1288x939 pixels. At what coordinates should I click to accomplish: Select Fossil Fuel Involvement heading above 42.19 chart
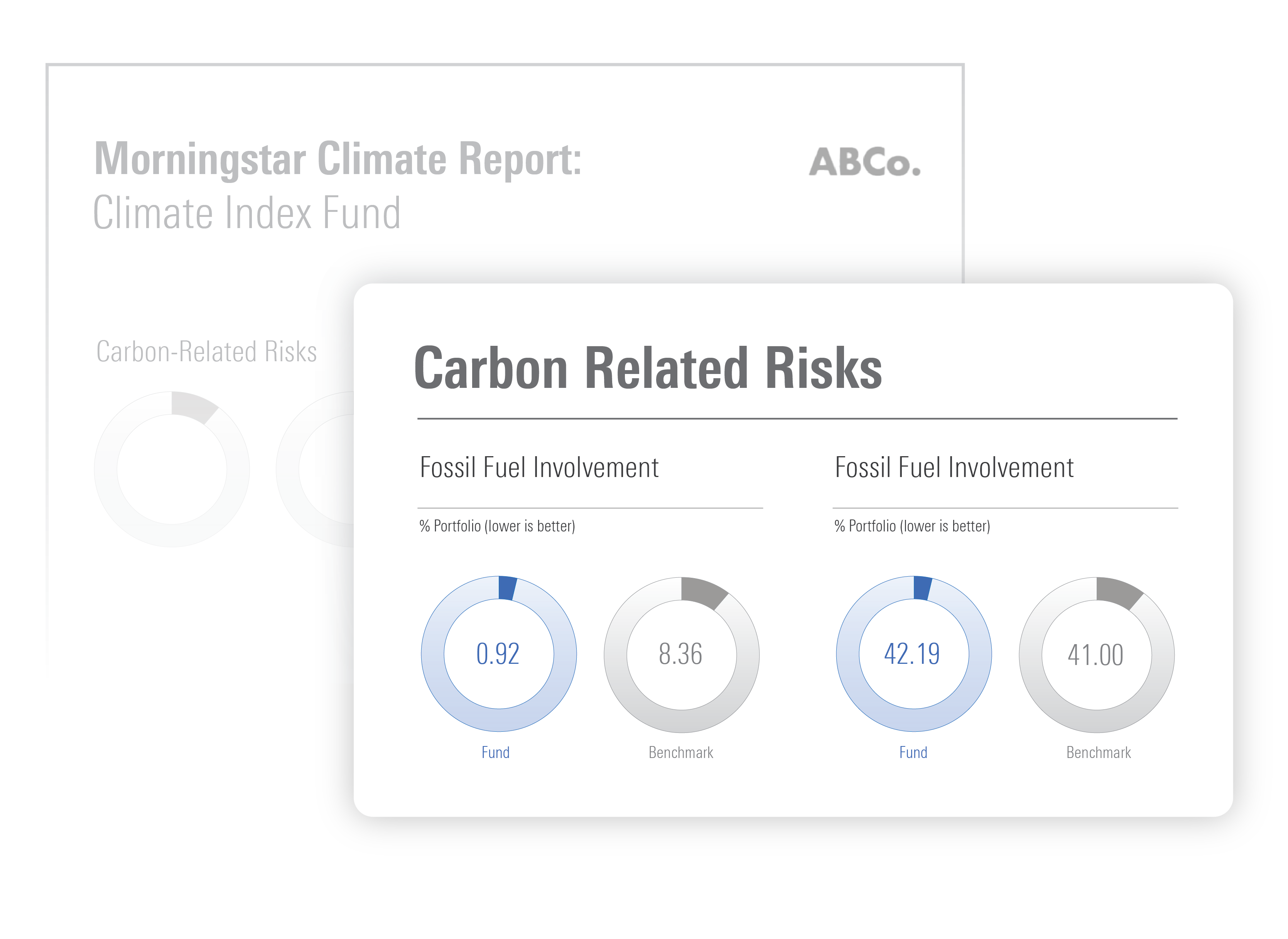pos(954,468)
